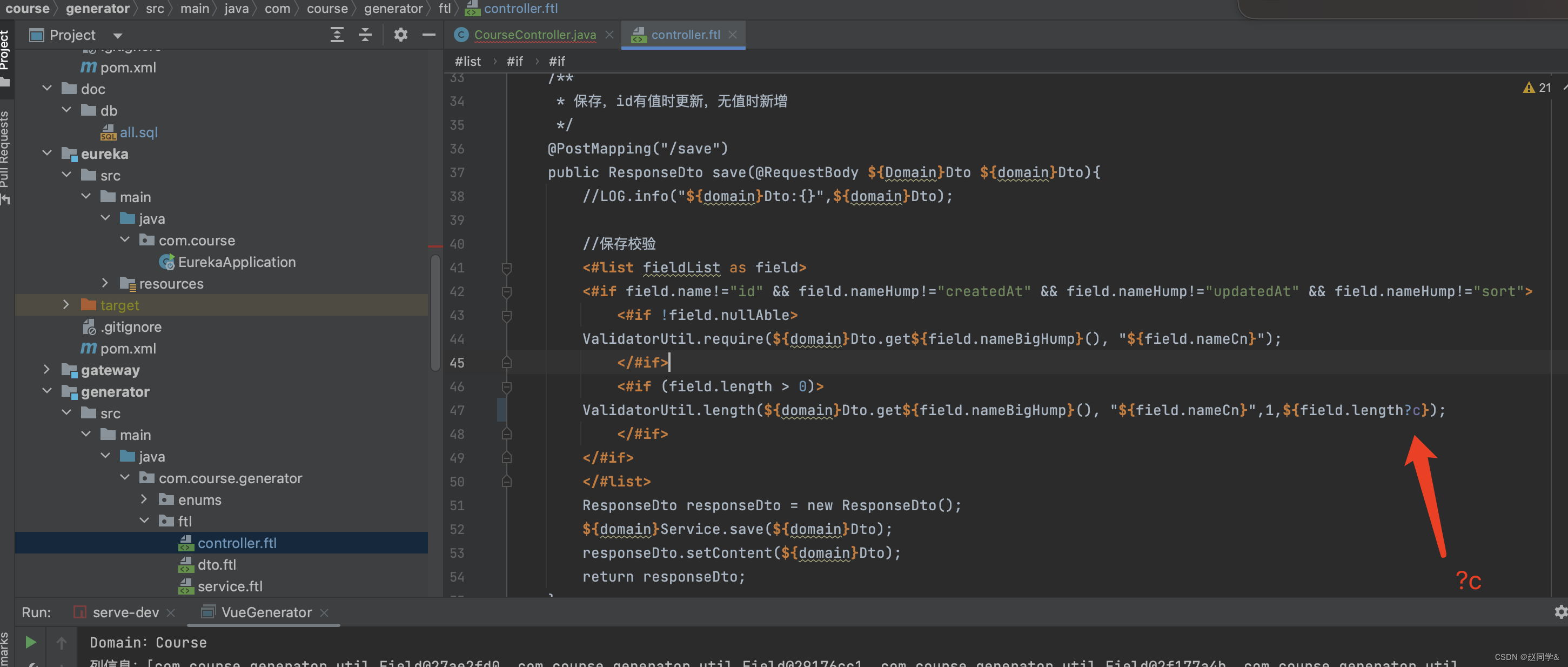Switch to CourseController.java tab
1568x667 pixels.
[x=534, y=35]
